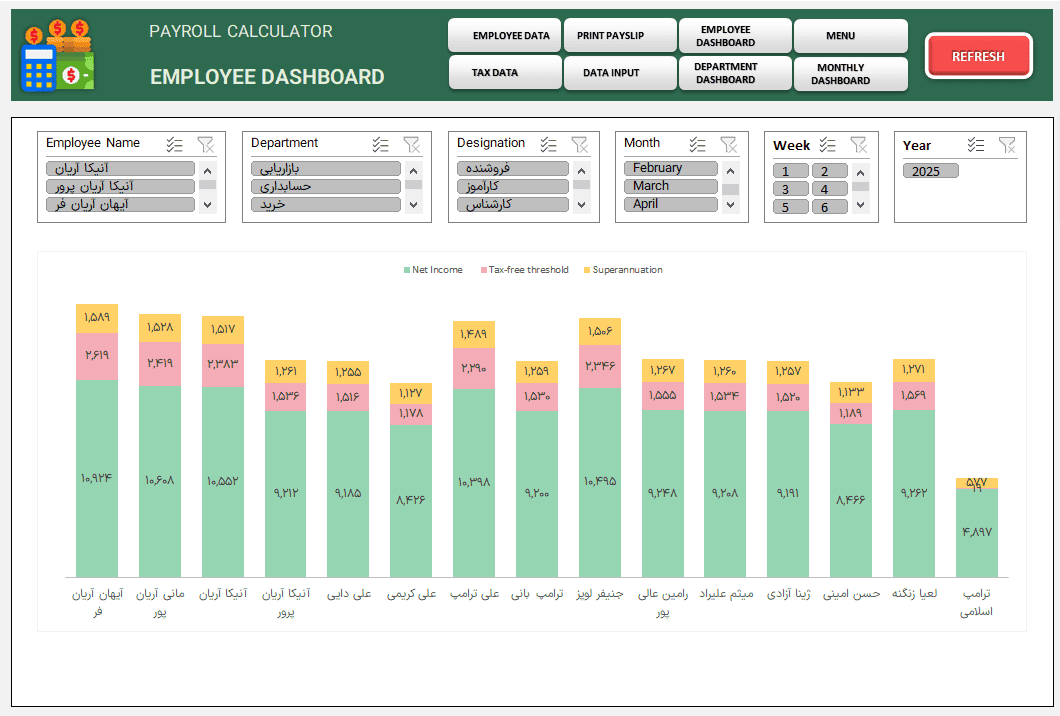The image size is (1060, 716).
Task: Click Week slicer down arrow
Action: point(861,204)
